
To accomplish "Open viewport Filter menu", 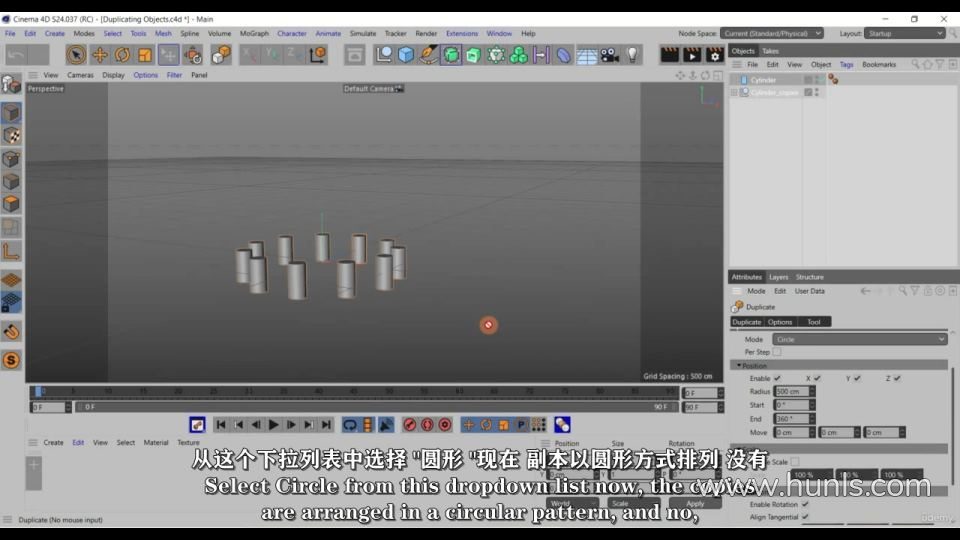I will coord(174,75).
